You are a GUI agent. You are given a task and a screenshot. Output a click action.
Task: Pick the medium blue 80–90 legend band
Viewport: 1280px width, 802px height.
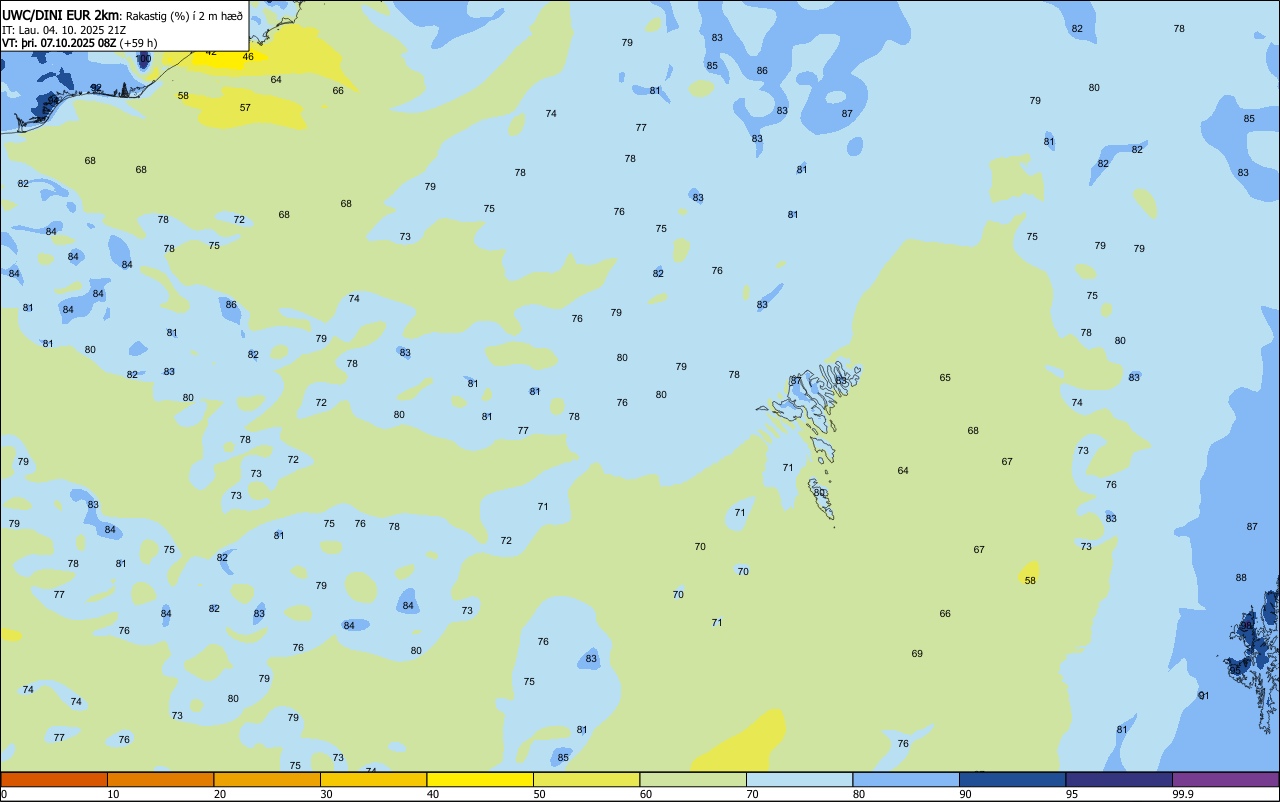[x=906, y=779]
